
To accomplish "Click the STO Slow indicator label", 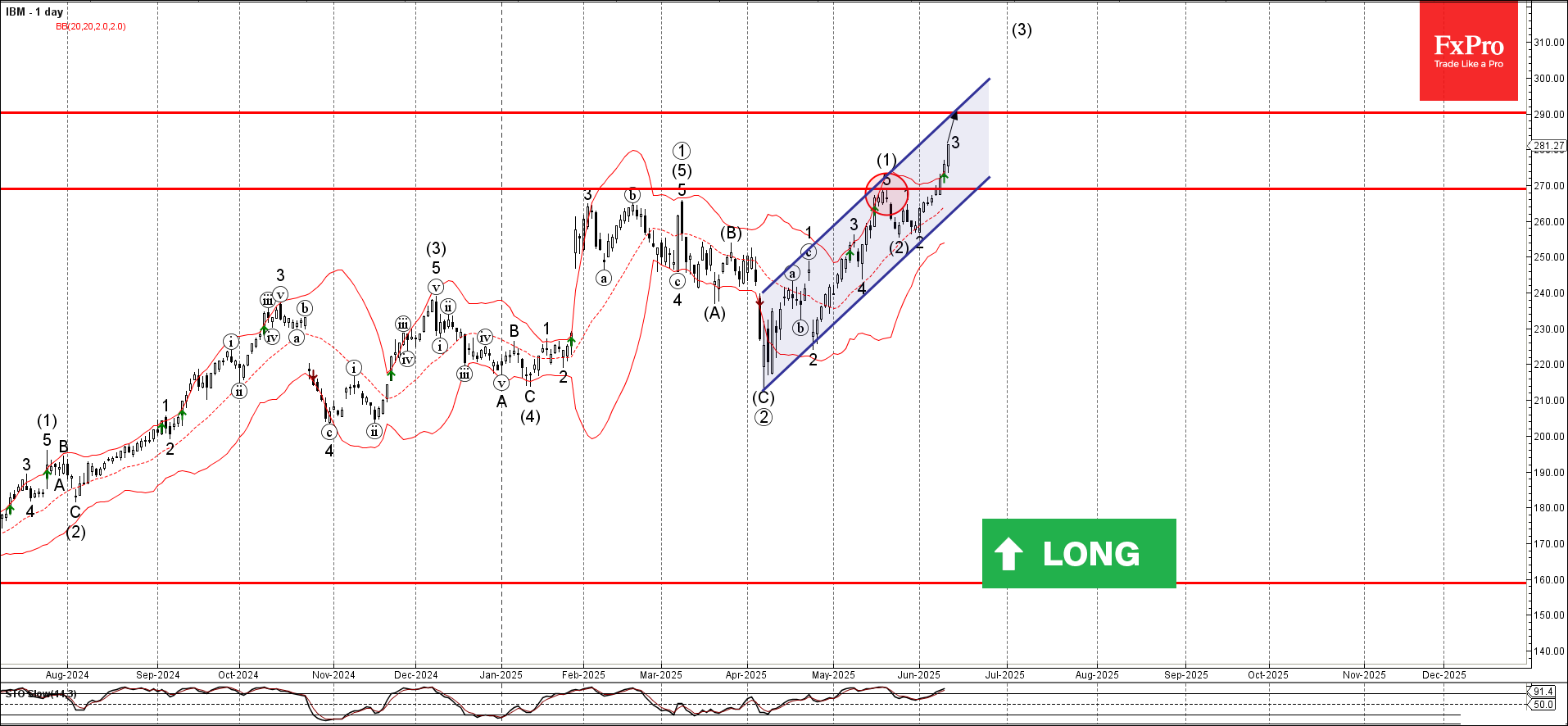I will point(40,694).
